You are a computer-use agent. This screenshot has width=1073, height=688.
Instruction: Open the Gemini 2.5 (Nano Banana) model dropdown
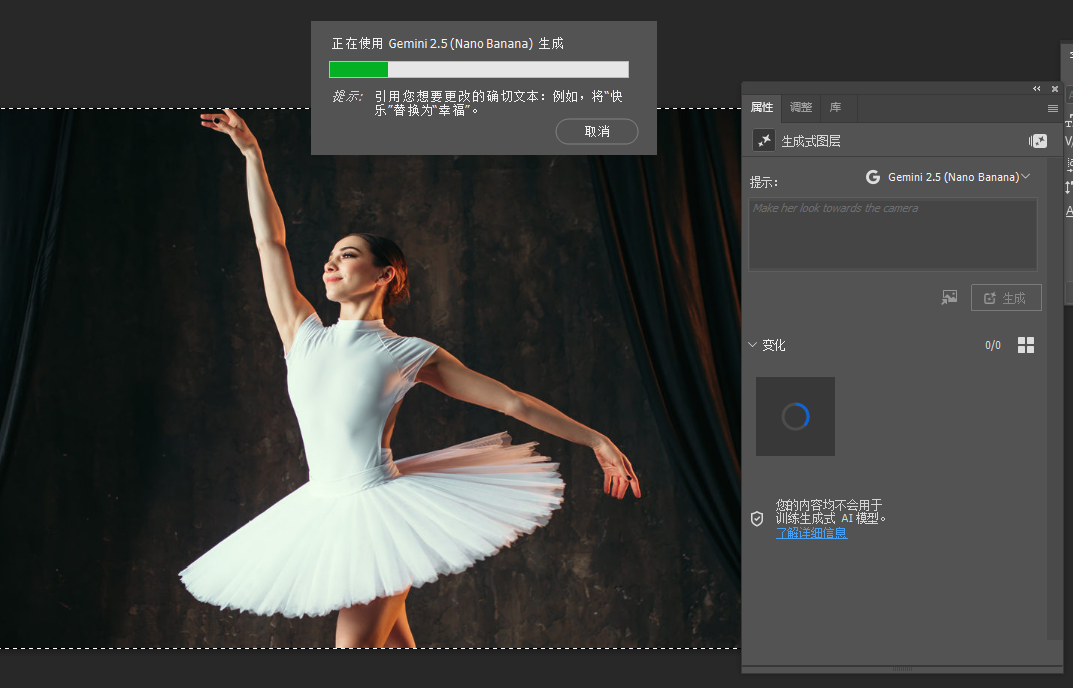pyautogui.click(x=955, y=177)
